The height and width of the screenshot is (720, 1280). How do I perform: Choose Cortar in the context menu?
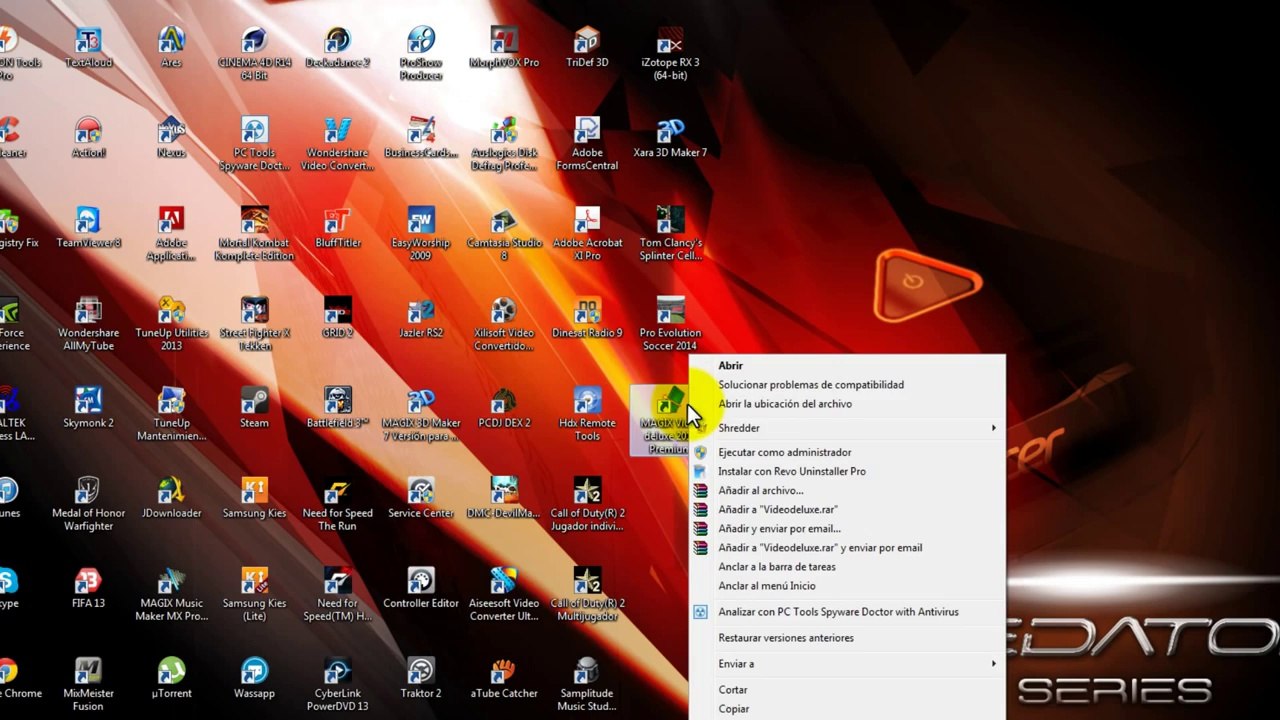pyautogui.click(x=846, y=690)
